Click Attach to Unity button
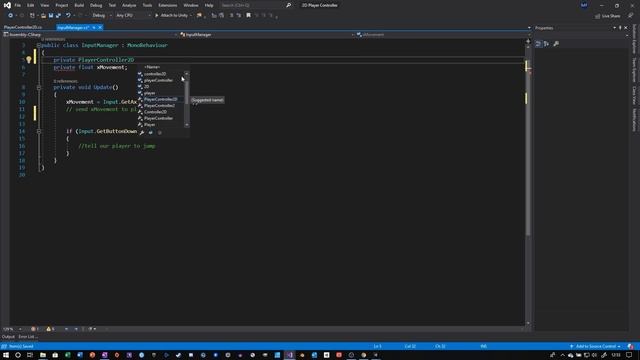Screen dimensions: 640x360 click(171, 16)
